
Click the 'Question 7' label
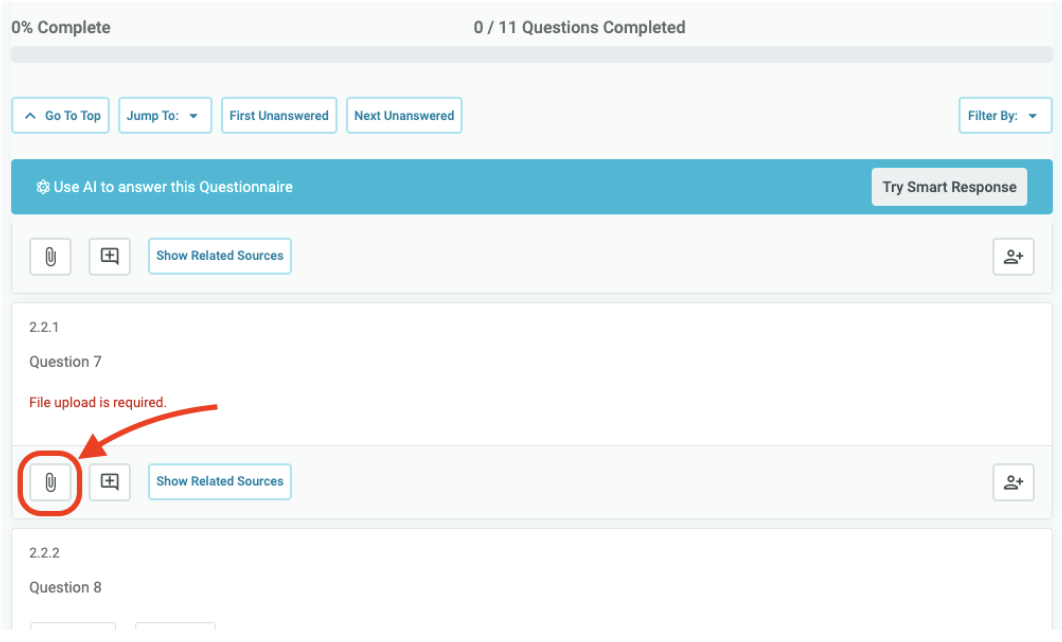point(65,362)
